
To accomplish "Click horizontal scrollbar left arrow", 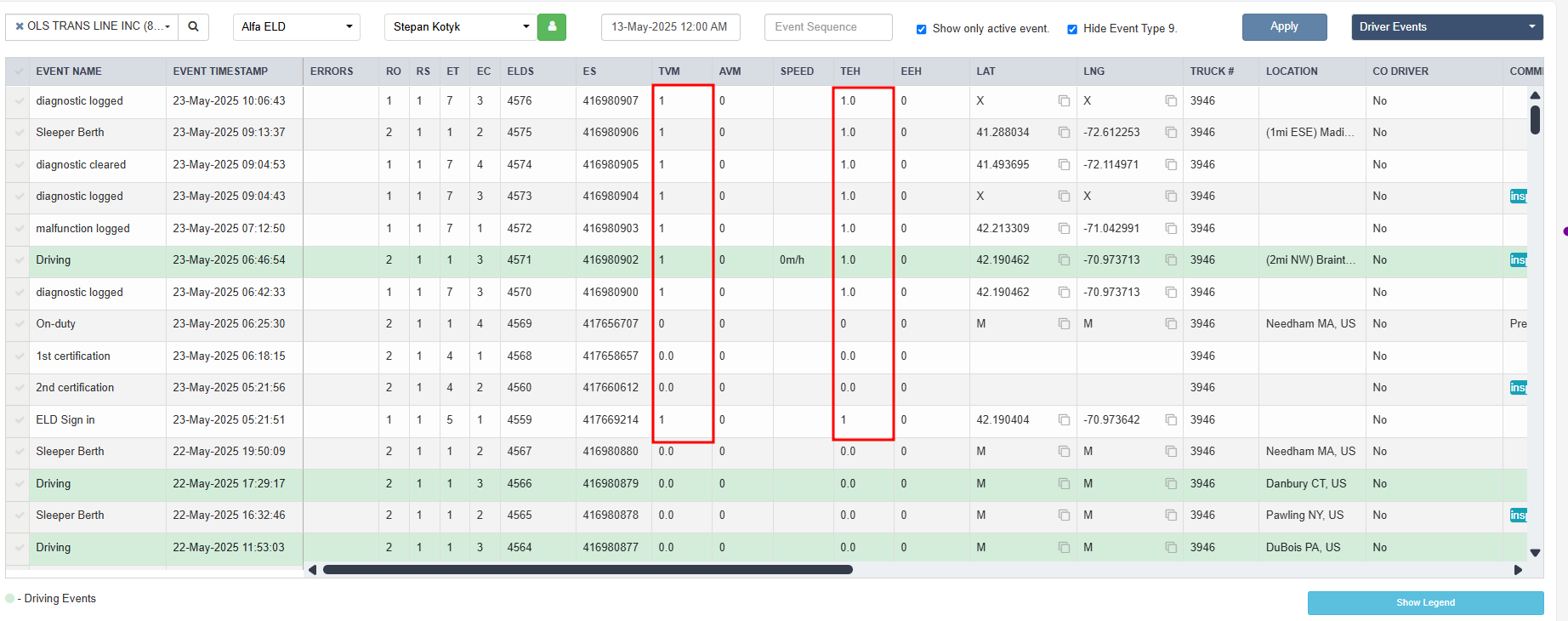I will click(312, 570).
